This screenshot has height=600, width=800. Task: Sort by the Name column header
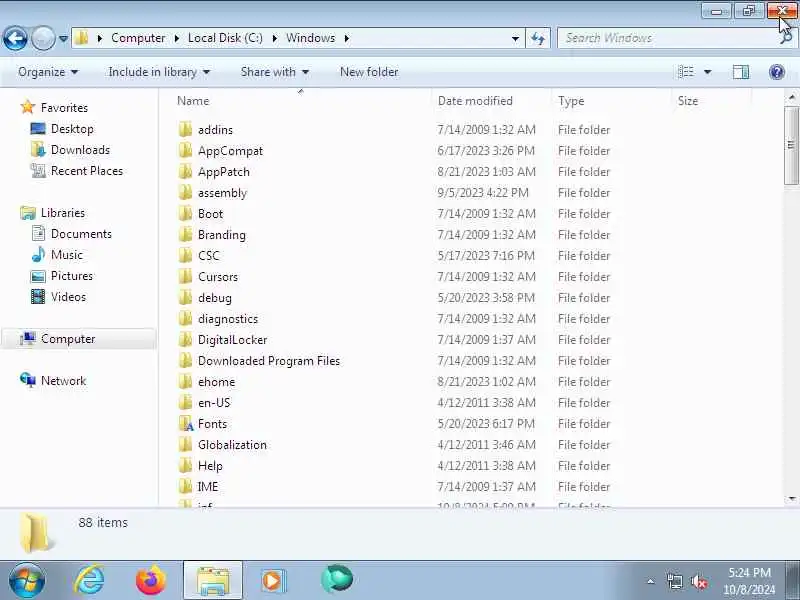pos(301,101)
